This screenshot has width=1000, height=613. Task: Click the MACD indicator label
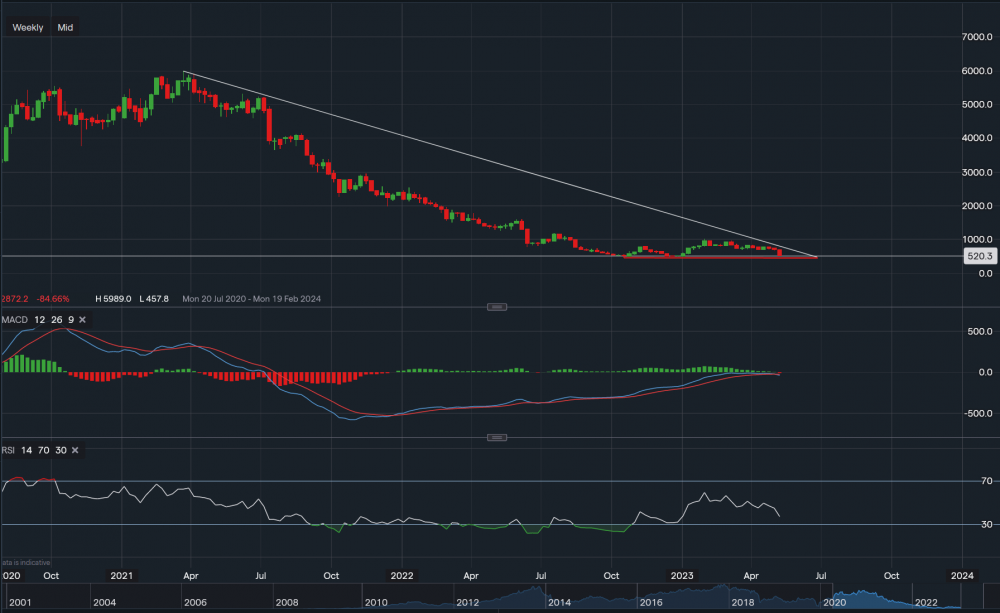[15, 320]
